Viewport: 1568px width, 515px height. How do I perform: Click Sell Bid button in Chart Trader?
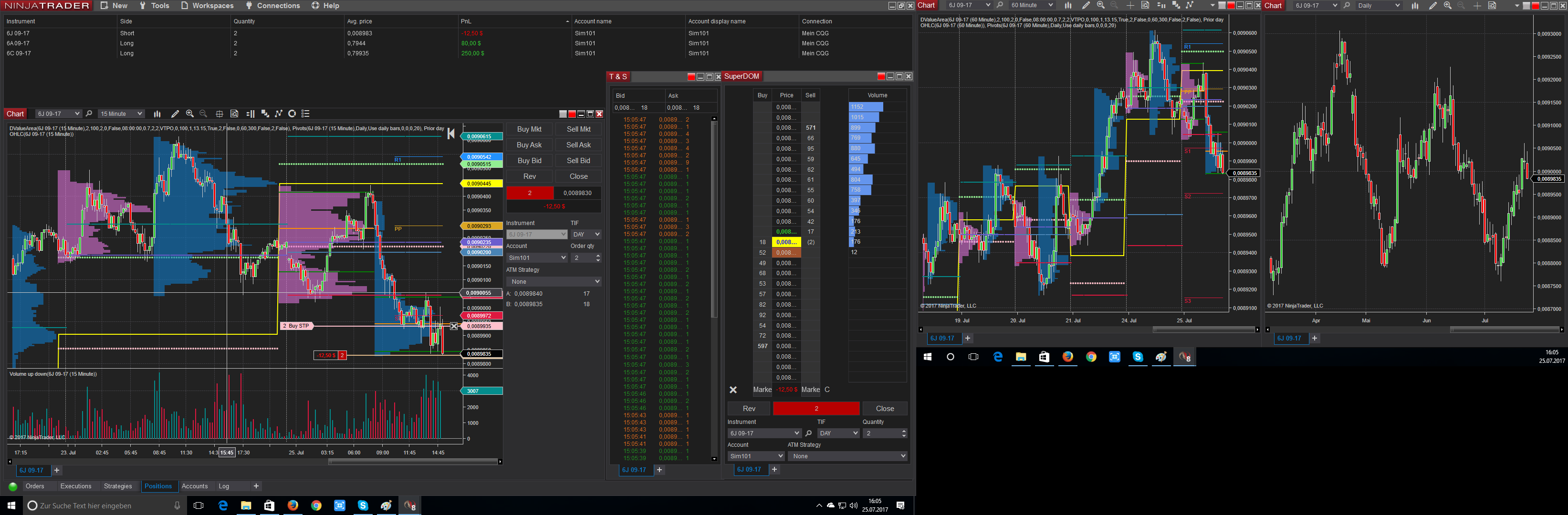(578, 161)
